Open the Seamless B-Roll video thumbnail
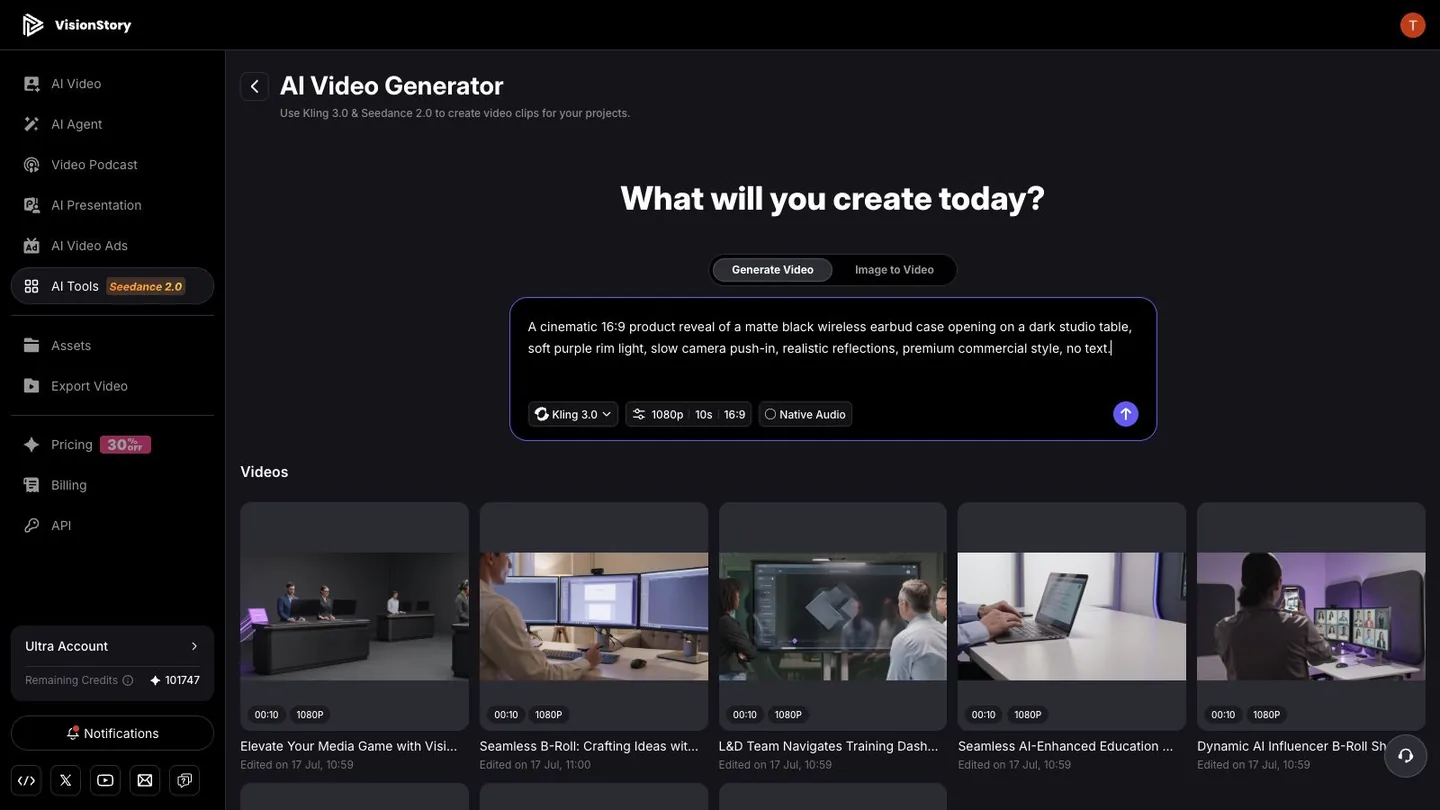1440x810 pixels. pyautogui.click(x=593, y=616)
